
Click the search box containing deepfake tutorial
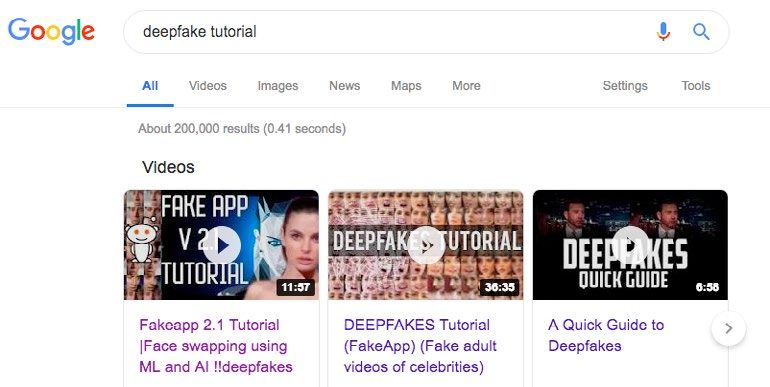click(393, 32)
